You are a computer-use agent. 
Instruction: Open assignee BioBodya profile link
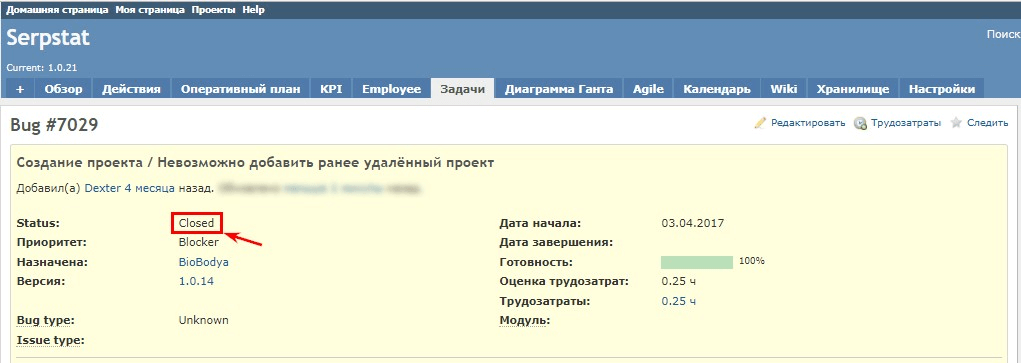tap(204, 262)
